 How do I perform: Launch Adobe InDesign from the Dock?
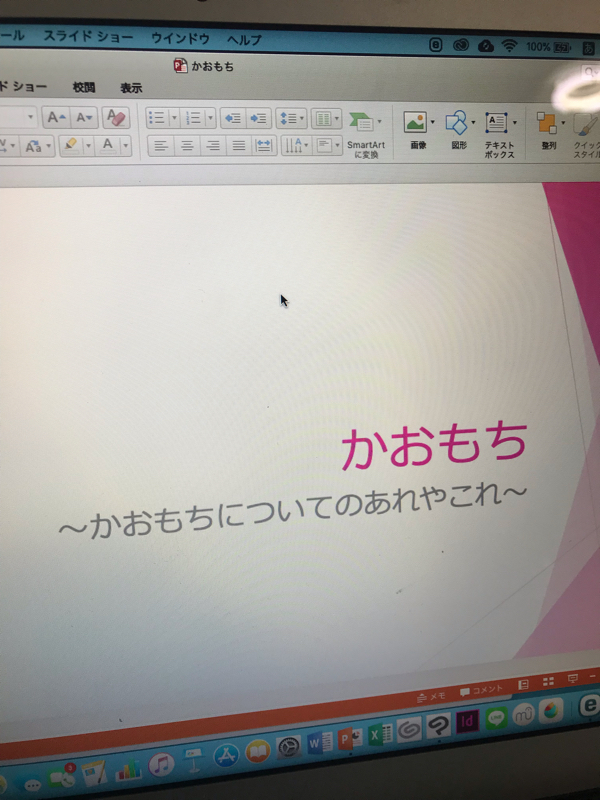click(467, 721)
